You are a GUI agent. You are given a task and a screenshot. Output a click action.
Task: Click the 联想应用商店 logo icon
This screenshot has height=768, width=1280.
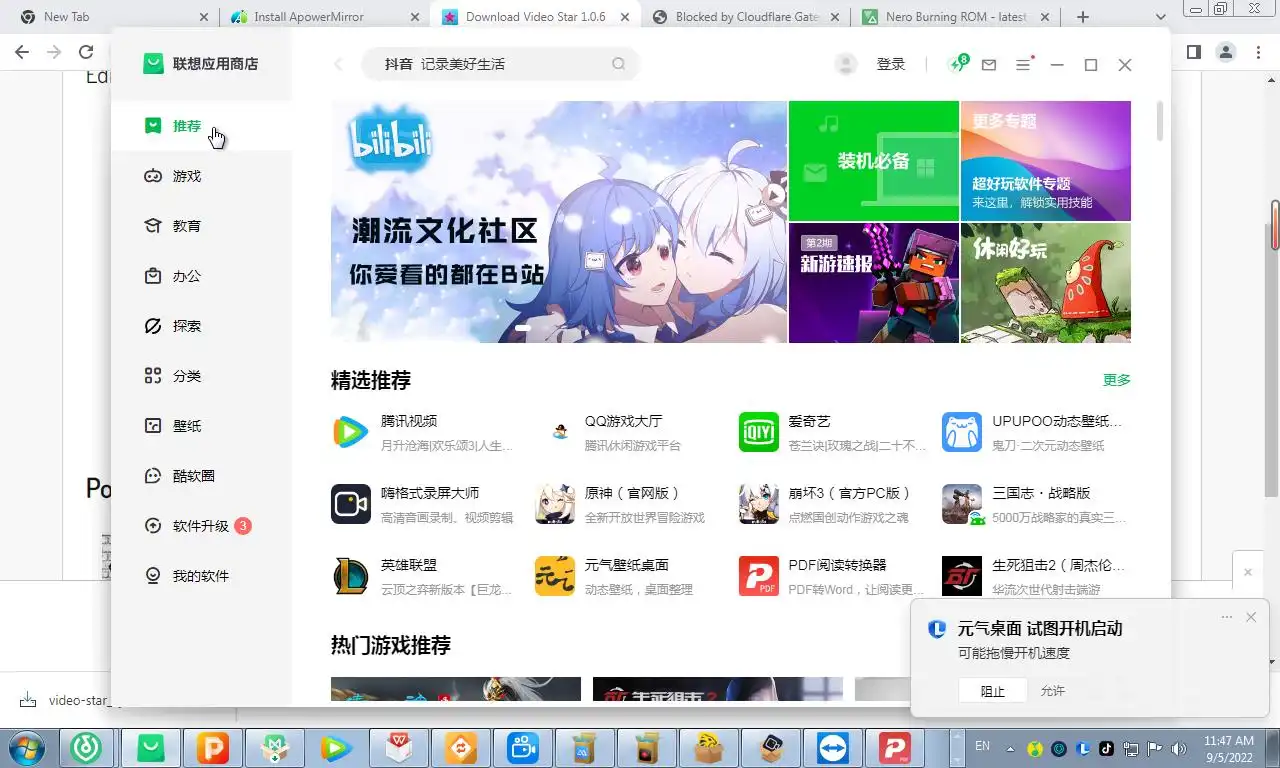point(152,64)
